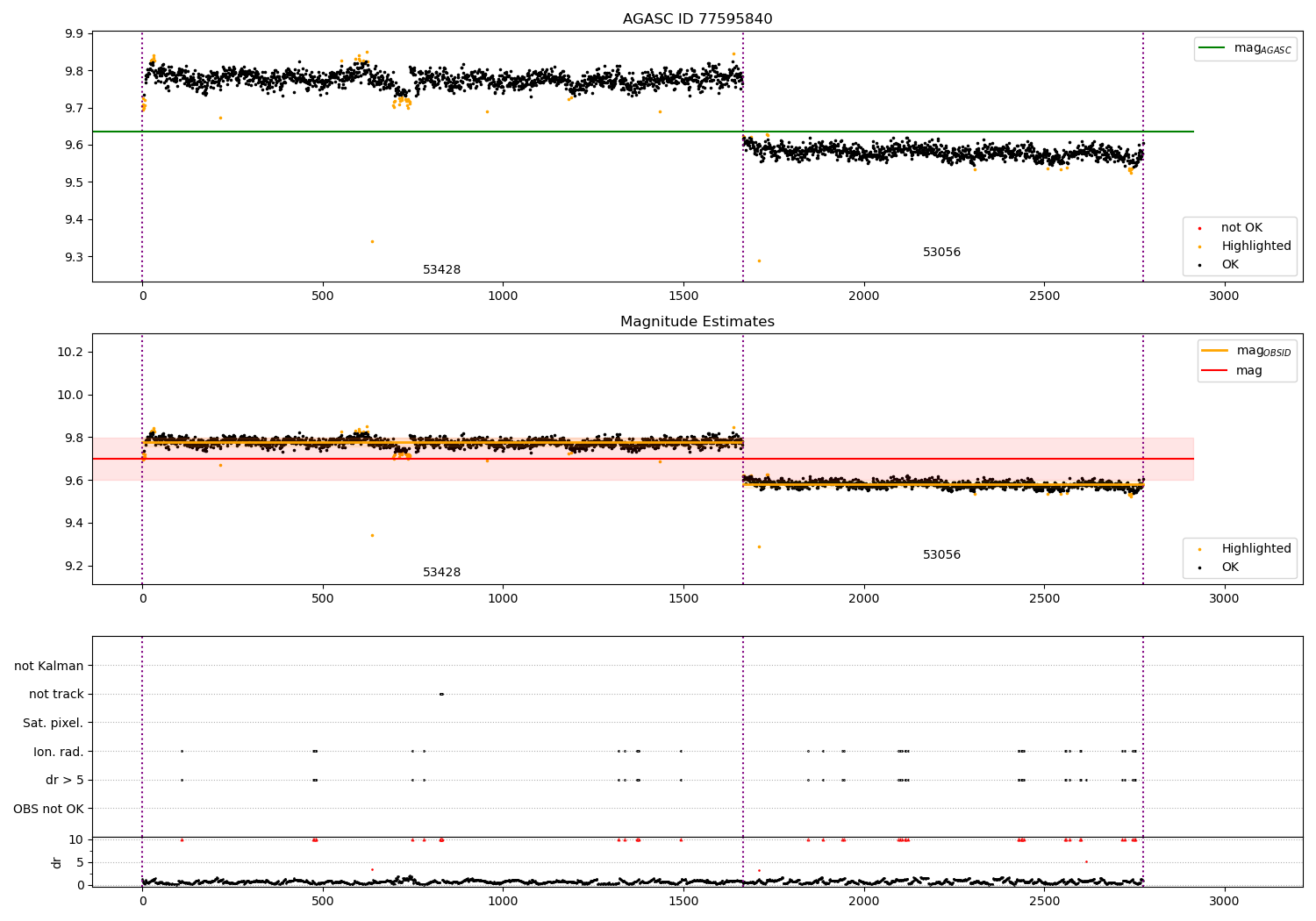Click the "Sat. pixel." axis label
The width and height of the screenshot is (1316, 921).
pos(54,724)
